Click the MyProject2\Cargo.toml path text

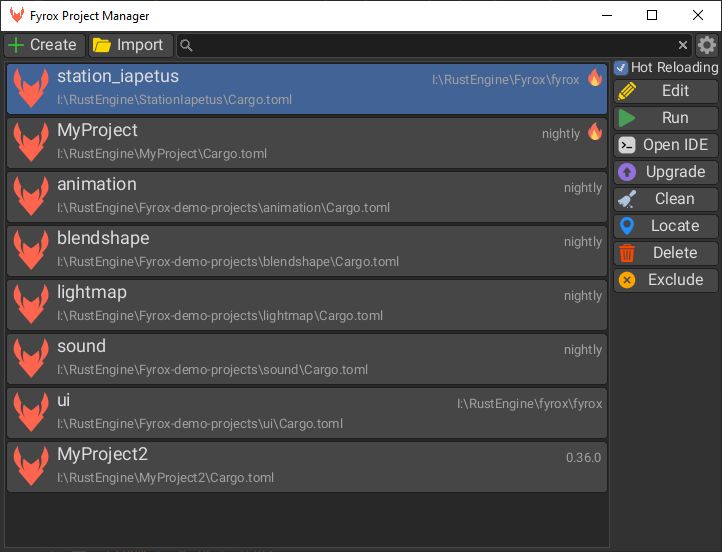click(165, 478)
